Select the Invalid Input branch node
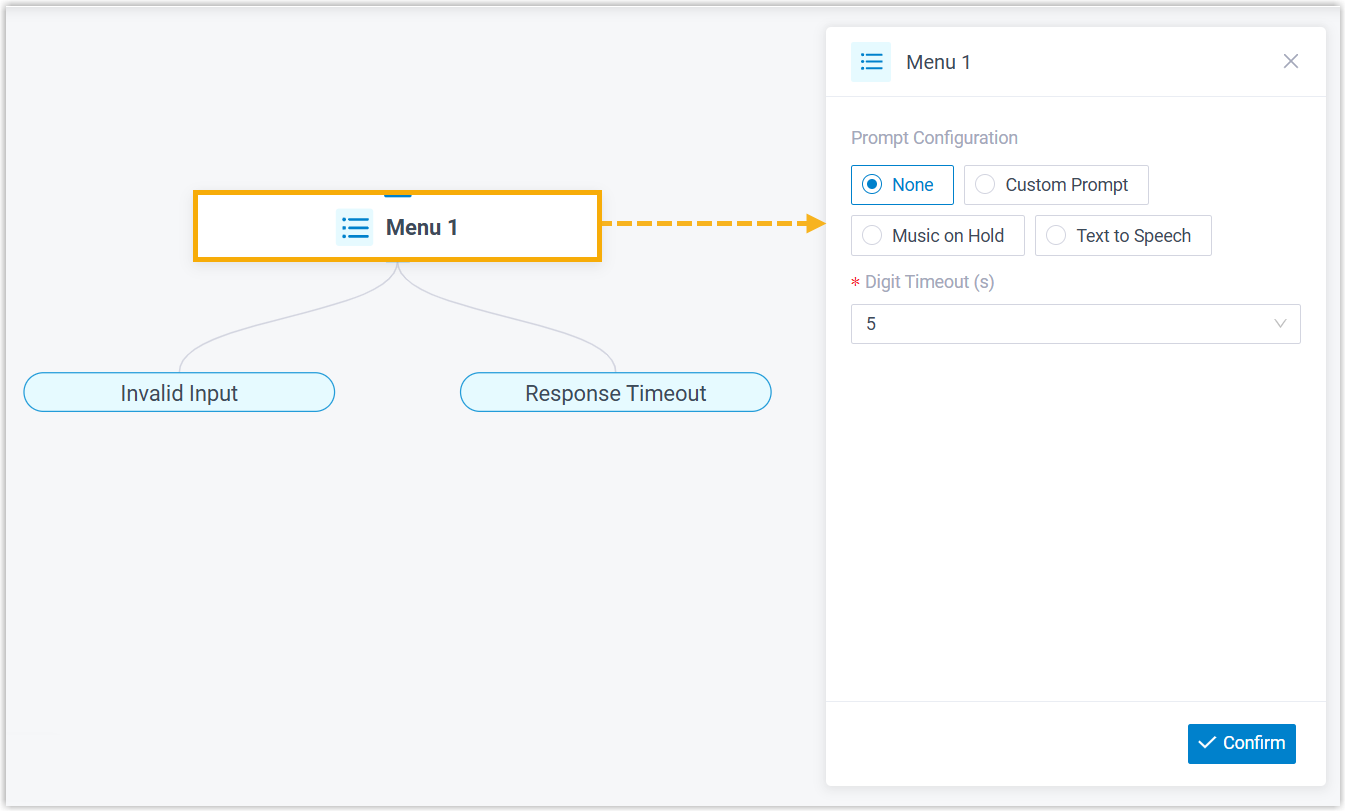The width and height of the screenshot is (1346, 812). coord(179,393)
